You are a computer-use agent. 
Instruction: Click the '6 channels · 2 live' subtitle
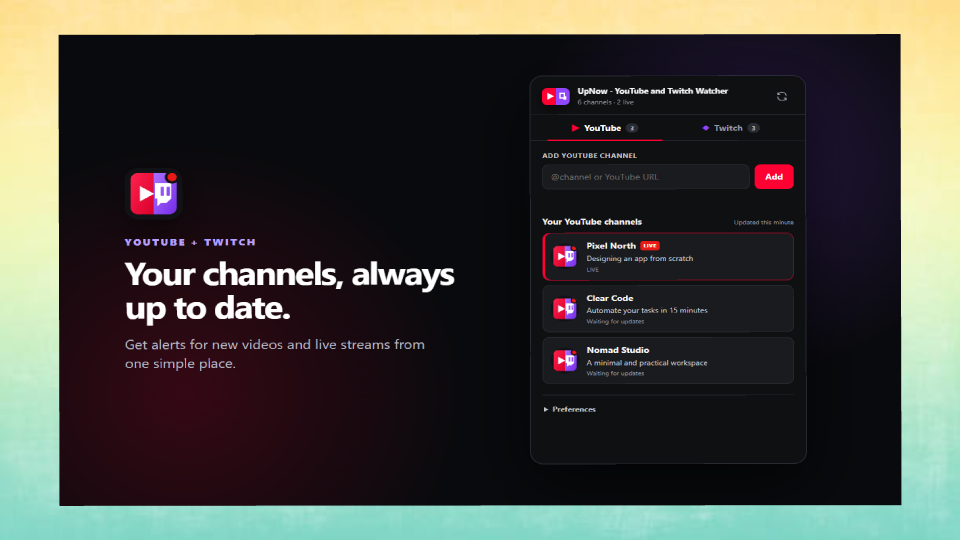pyautogui.click(x=606, y=102)
